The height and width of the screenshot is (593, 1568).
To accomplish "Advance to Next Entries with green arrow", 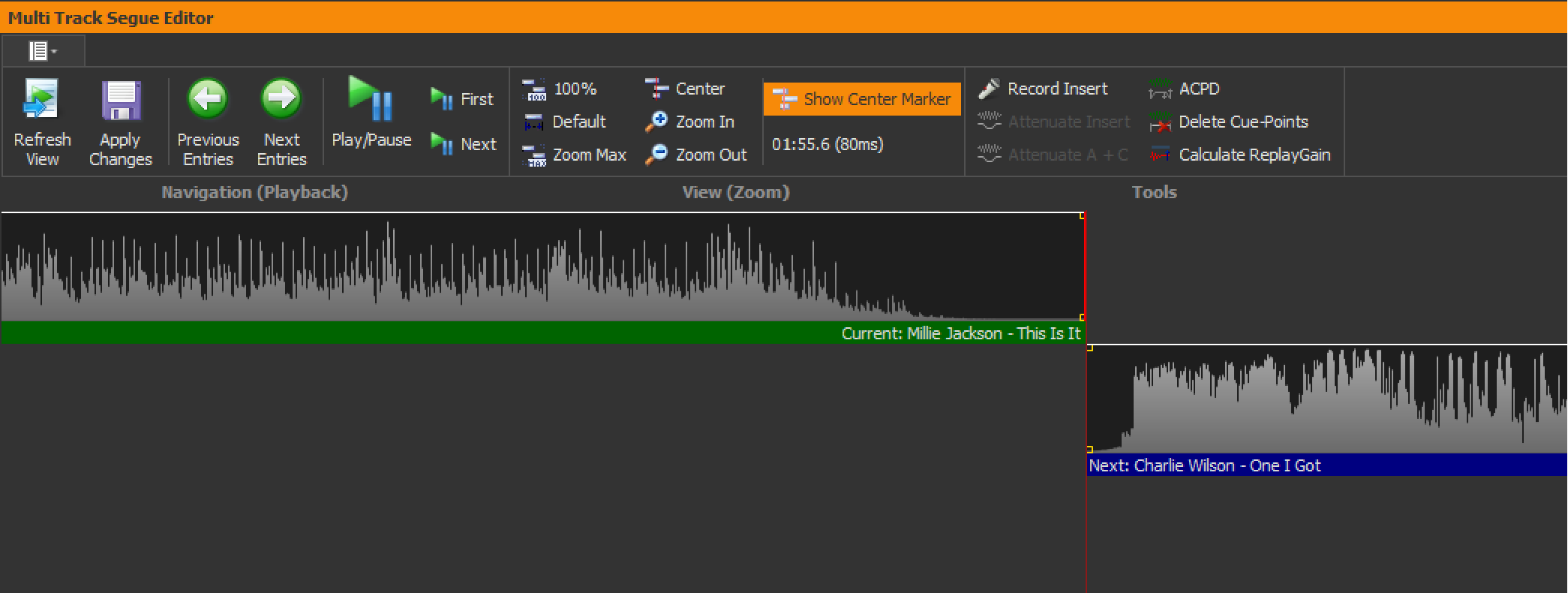I will (281, 99).
